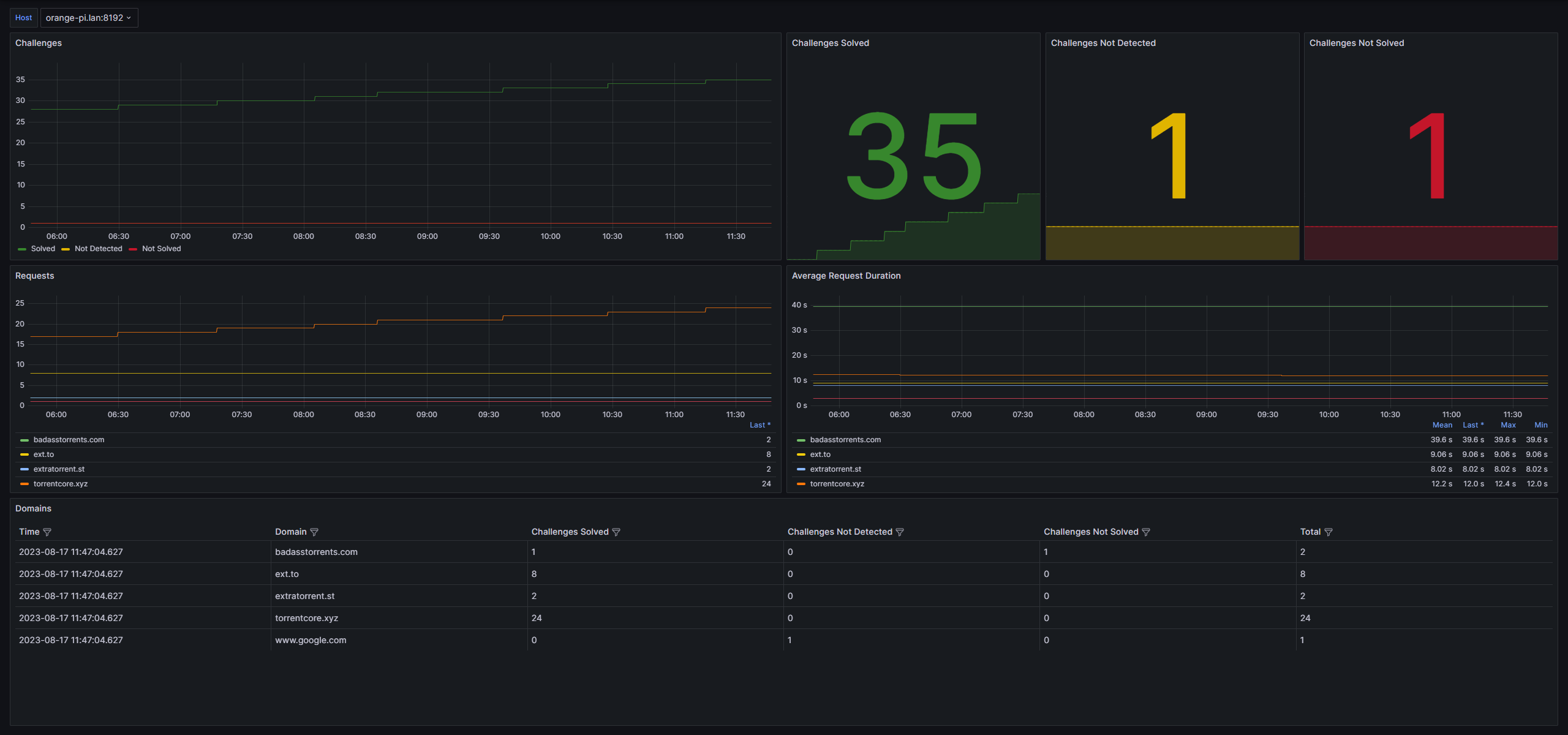The image size is (1568, 735).
Task: Click the www.google.com domain table cell
Action: (311, 640)
